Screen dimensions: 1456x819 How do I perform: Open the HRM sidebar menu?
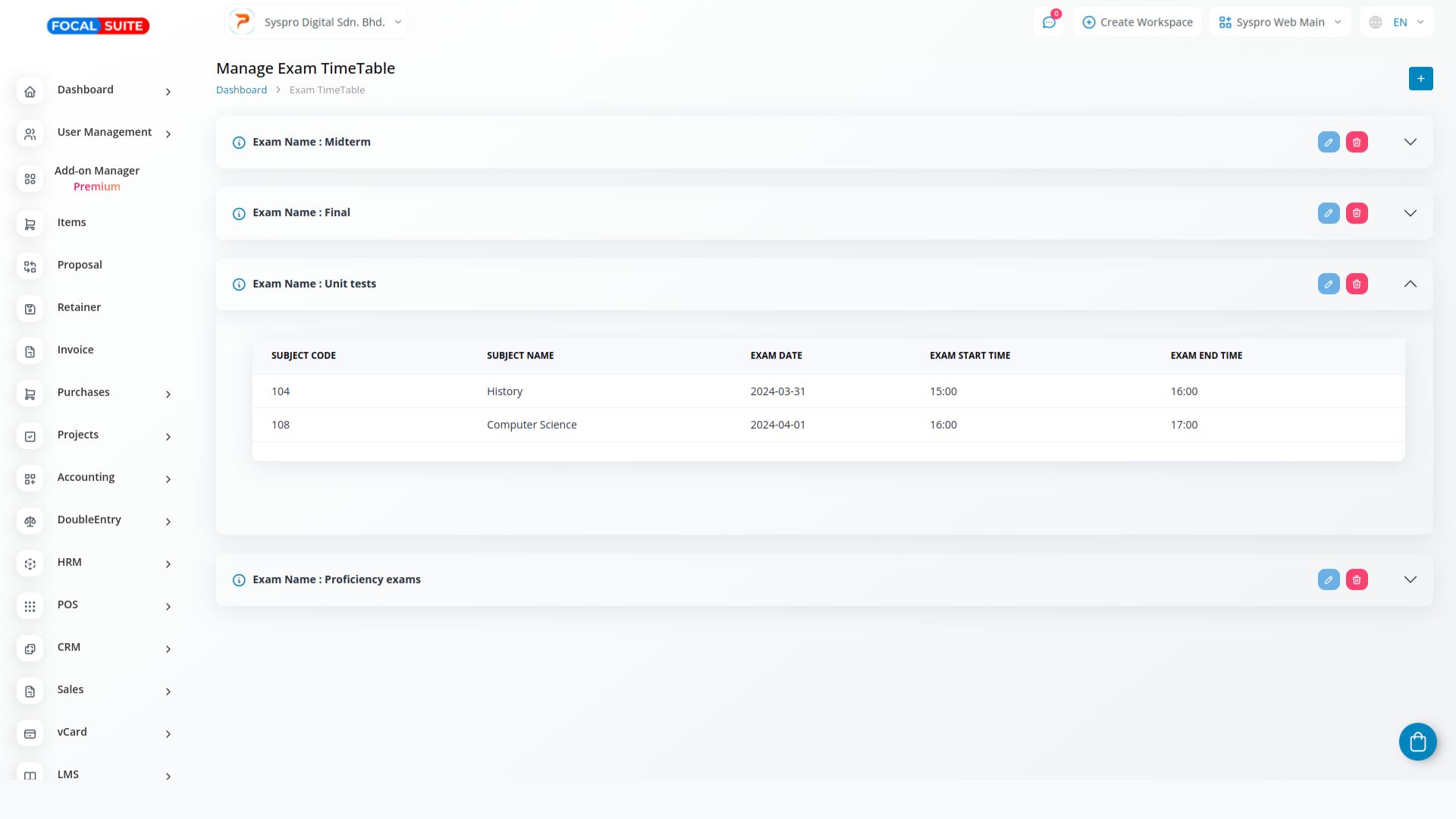click(70, 562)
